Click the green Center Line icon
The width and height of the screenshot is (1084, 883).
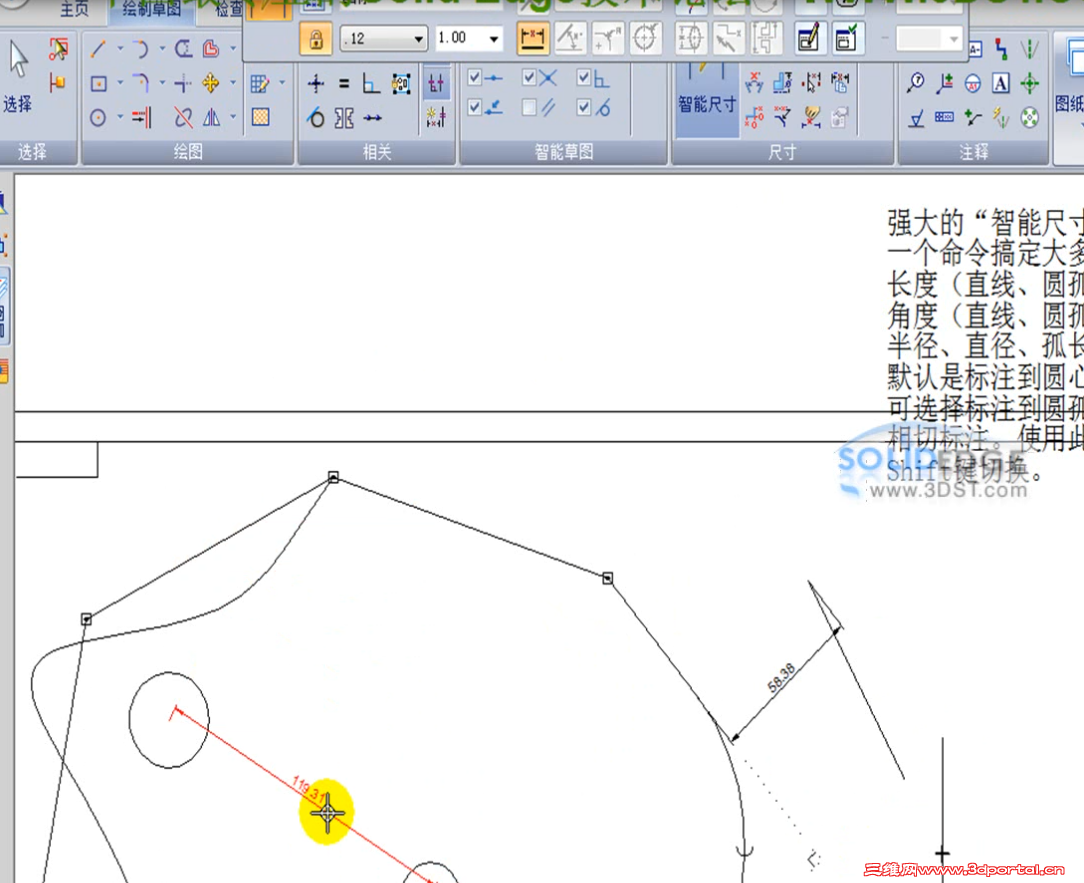point(1029,49)
